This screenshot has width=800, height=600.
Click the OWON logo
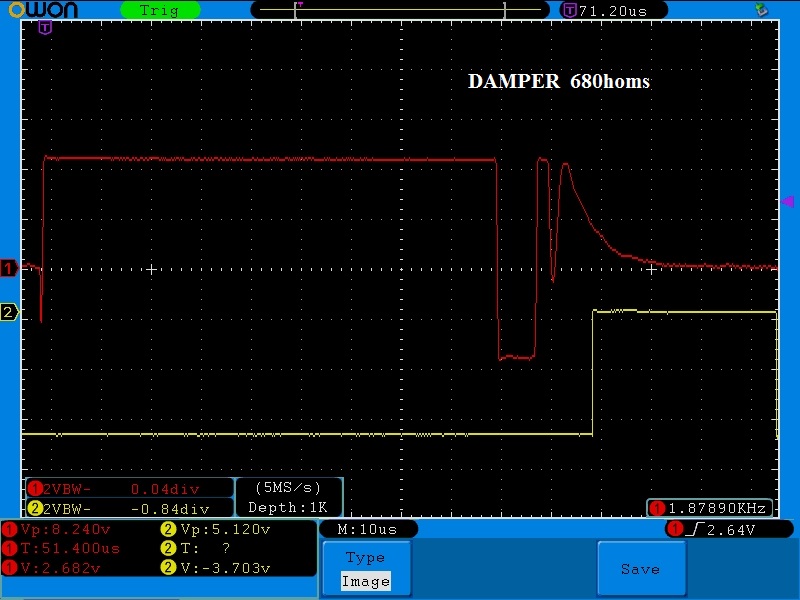pyautogui.click(x=43, y=10)
